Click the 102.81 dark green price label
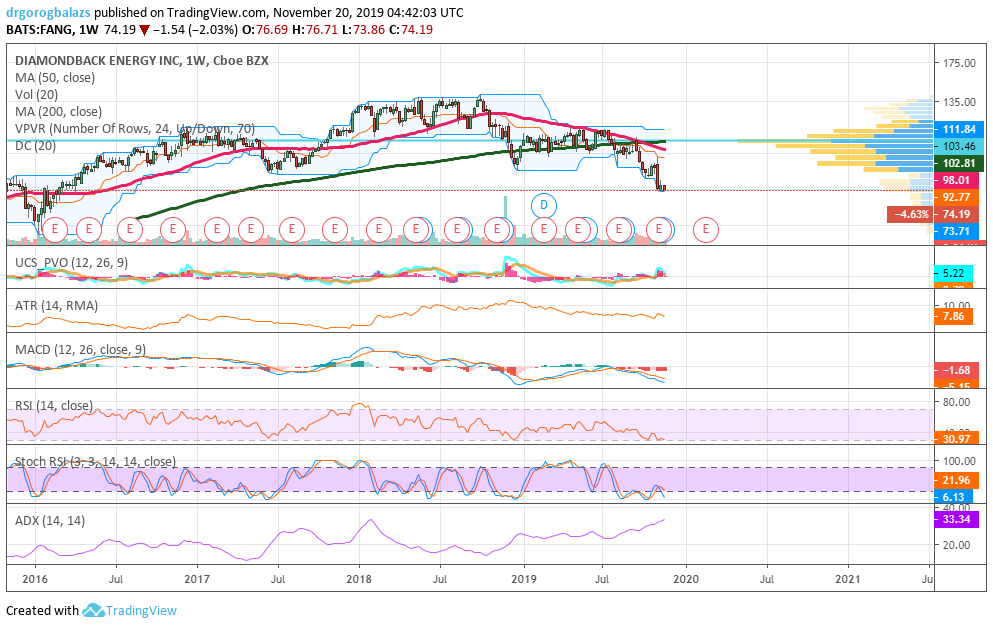993x628 pixels. point(959,163)
